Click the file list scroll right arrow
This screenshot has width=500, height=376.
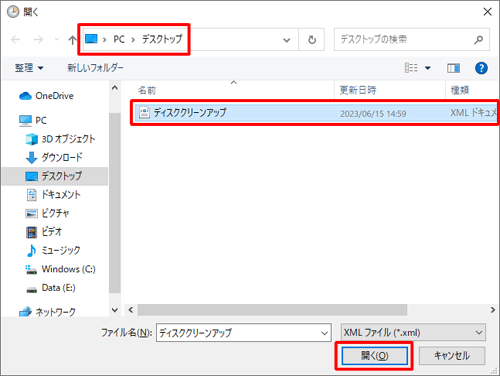(493, 310)
